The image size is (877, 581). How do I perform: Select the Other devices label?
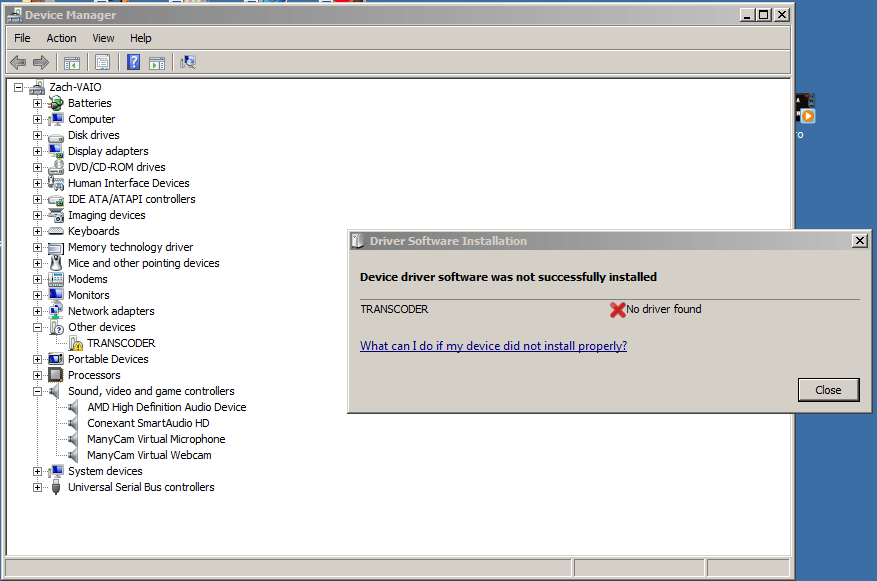102,328
